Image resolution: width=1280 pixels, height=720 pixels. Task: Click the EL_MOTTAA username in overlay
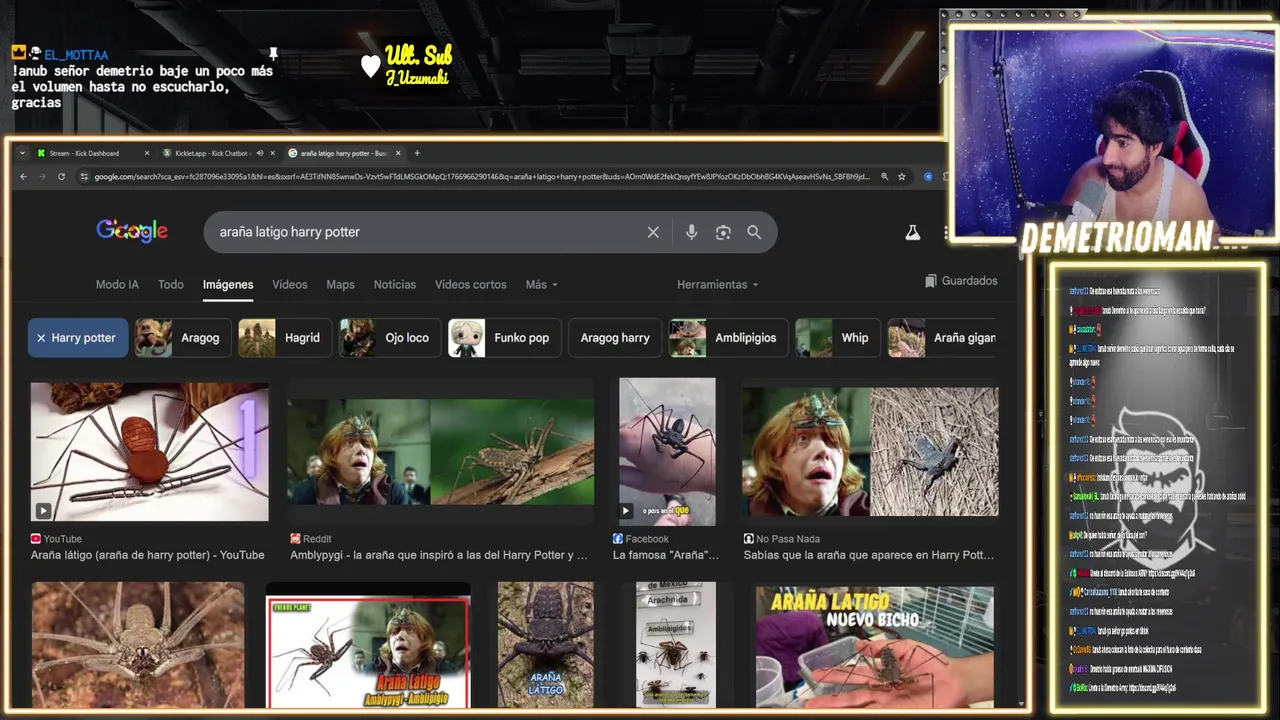(76, 54)
